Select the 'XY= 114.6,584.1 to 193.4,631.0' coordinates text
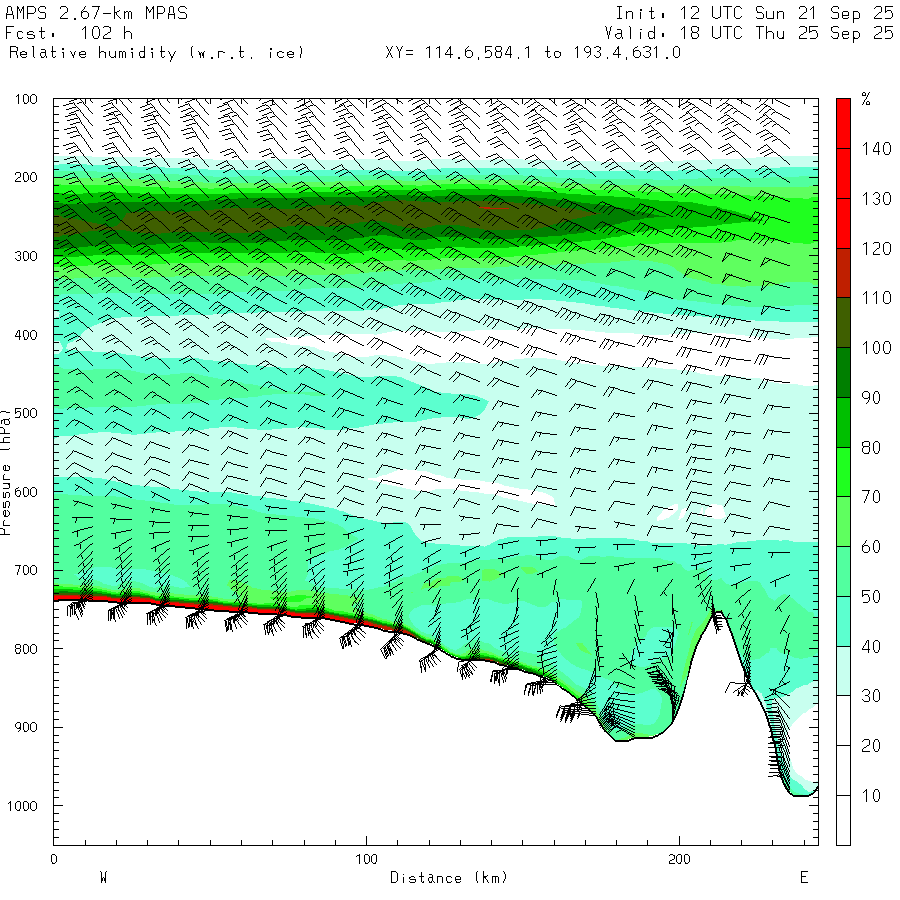The height and width of the screenshot is (900, 900). 533,53
